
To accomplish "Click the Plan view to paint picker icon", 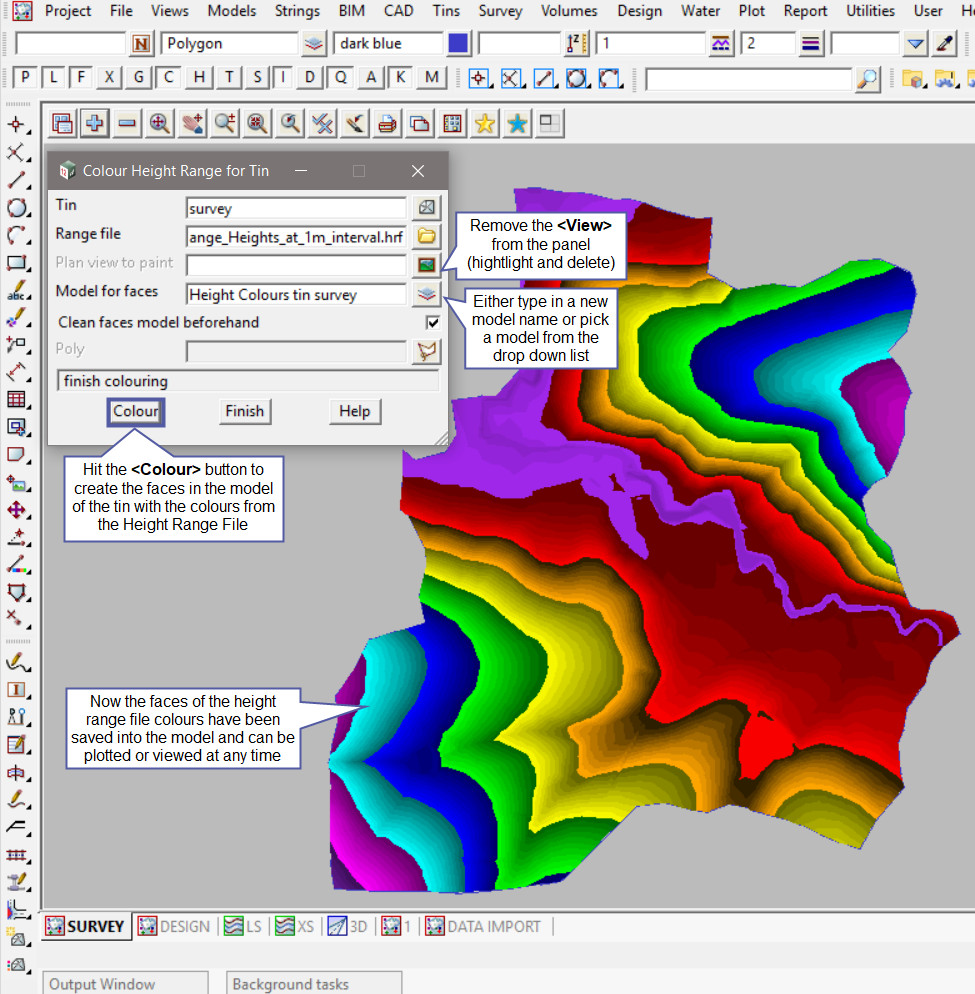I will (427, 266).
